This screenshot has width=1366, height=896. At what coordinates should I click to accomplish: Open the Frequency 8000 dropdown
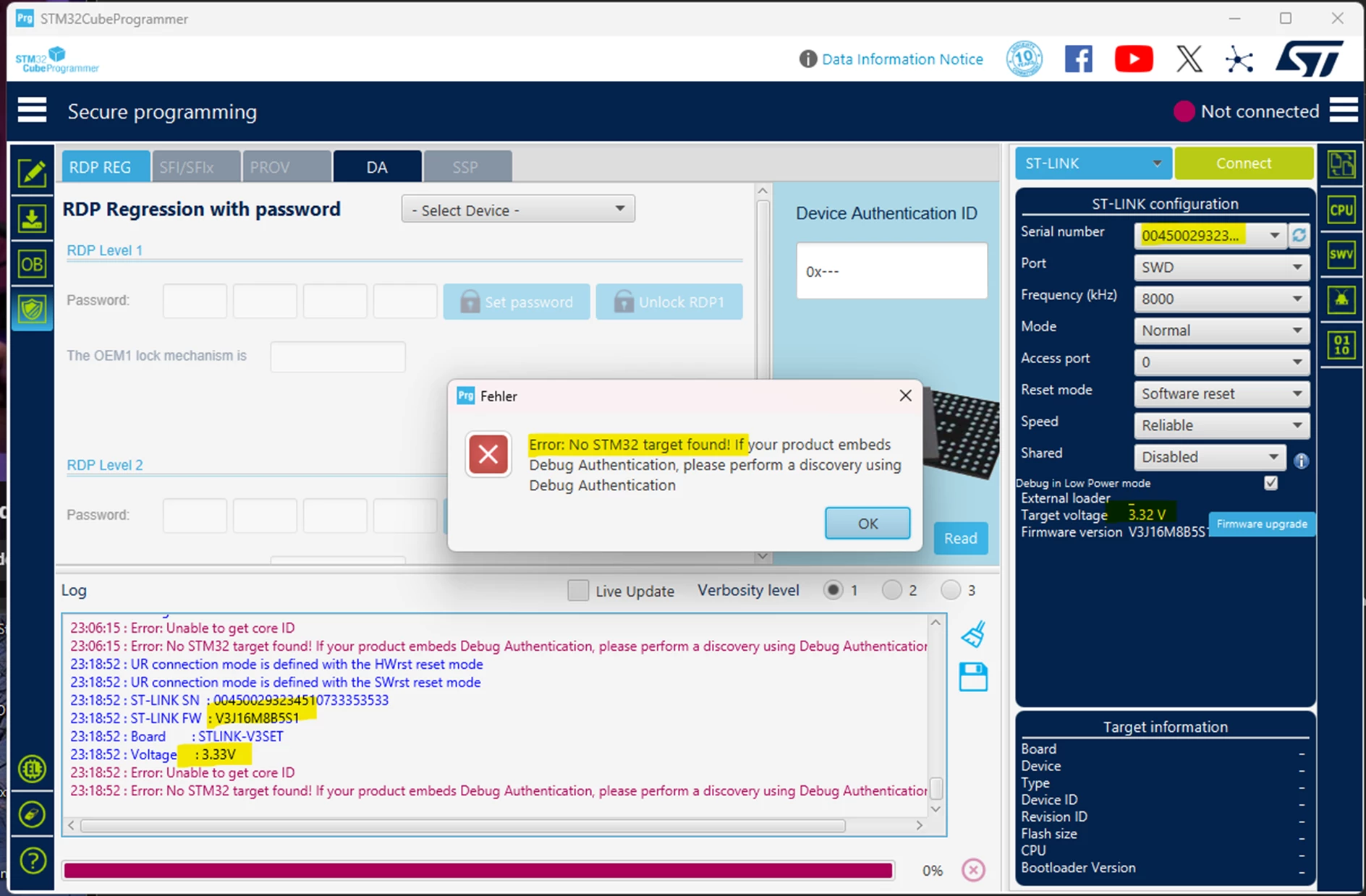1222,299
